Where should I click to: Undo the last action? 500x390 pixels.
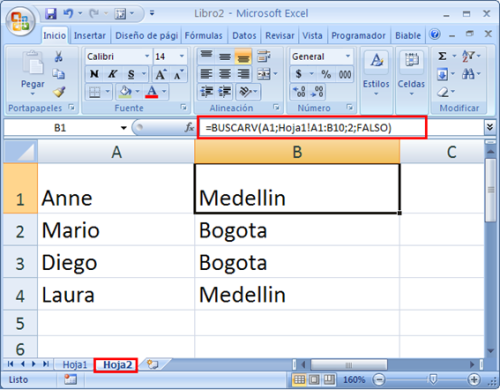point(68,13)
